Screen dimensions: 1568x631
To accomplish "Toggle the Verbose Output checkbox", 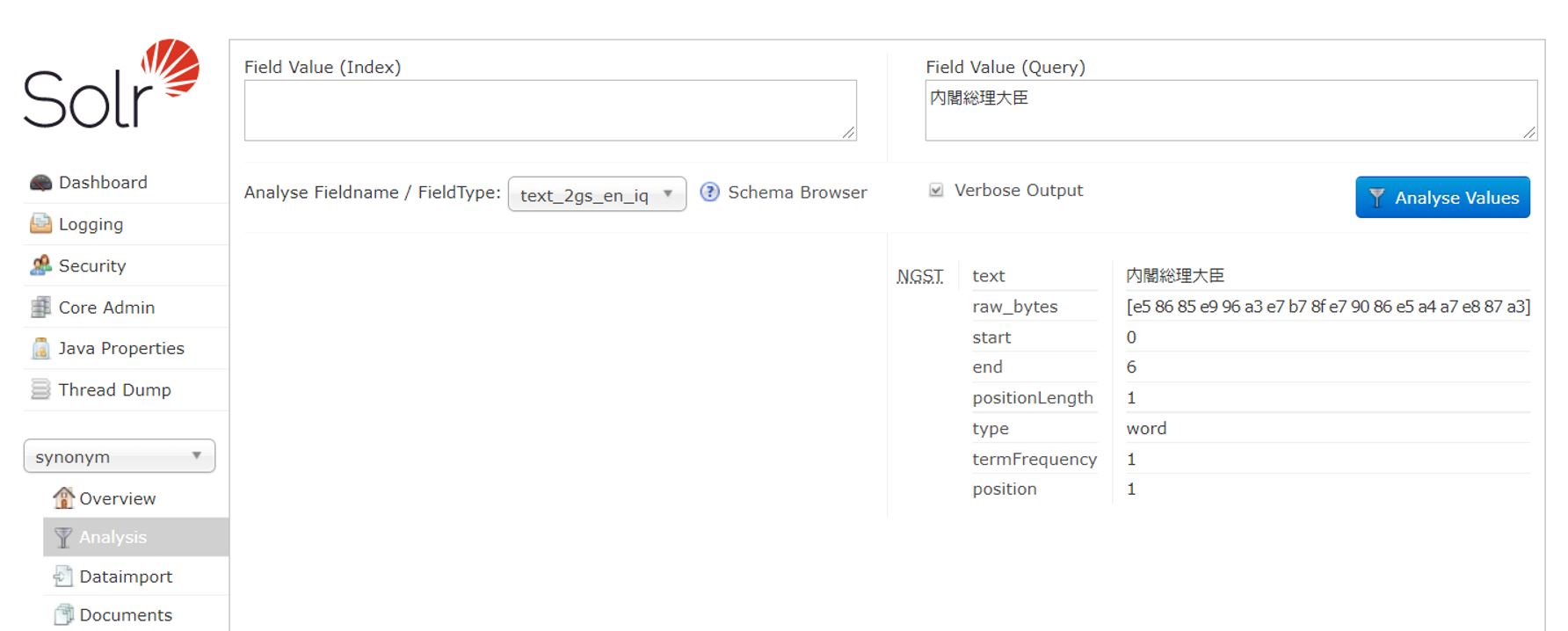I will [936, 191].
